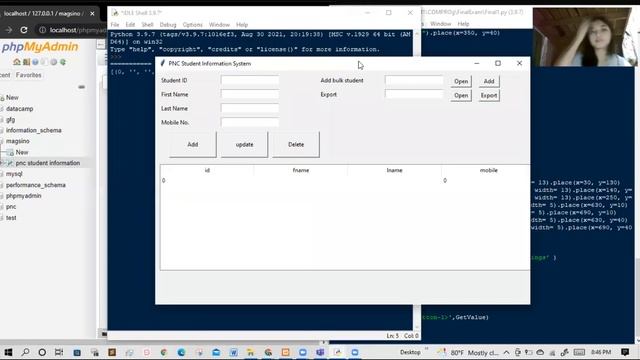Click the lname column header
The image size is (640, 360).
coord(394,170)
